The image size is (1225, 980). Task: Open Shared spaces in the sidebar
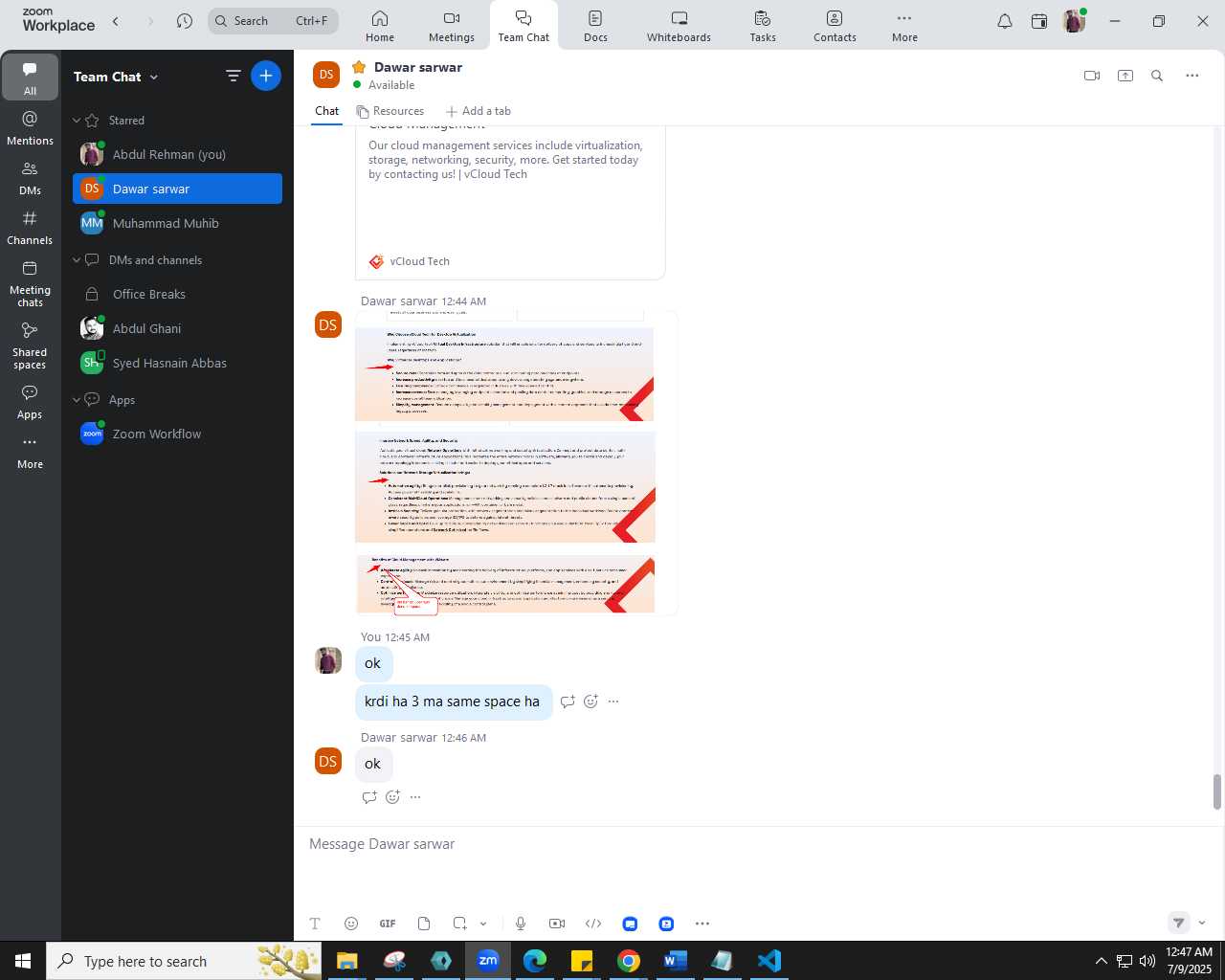coord(30,345)
